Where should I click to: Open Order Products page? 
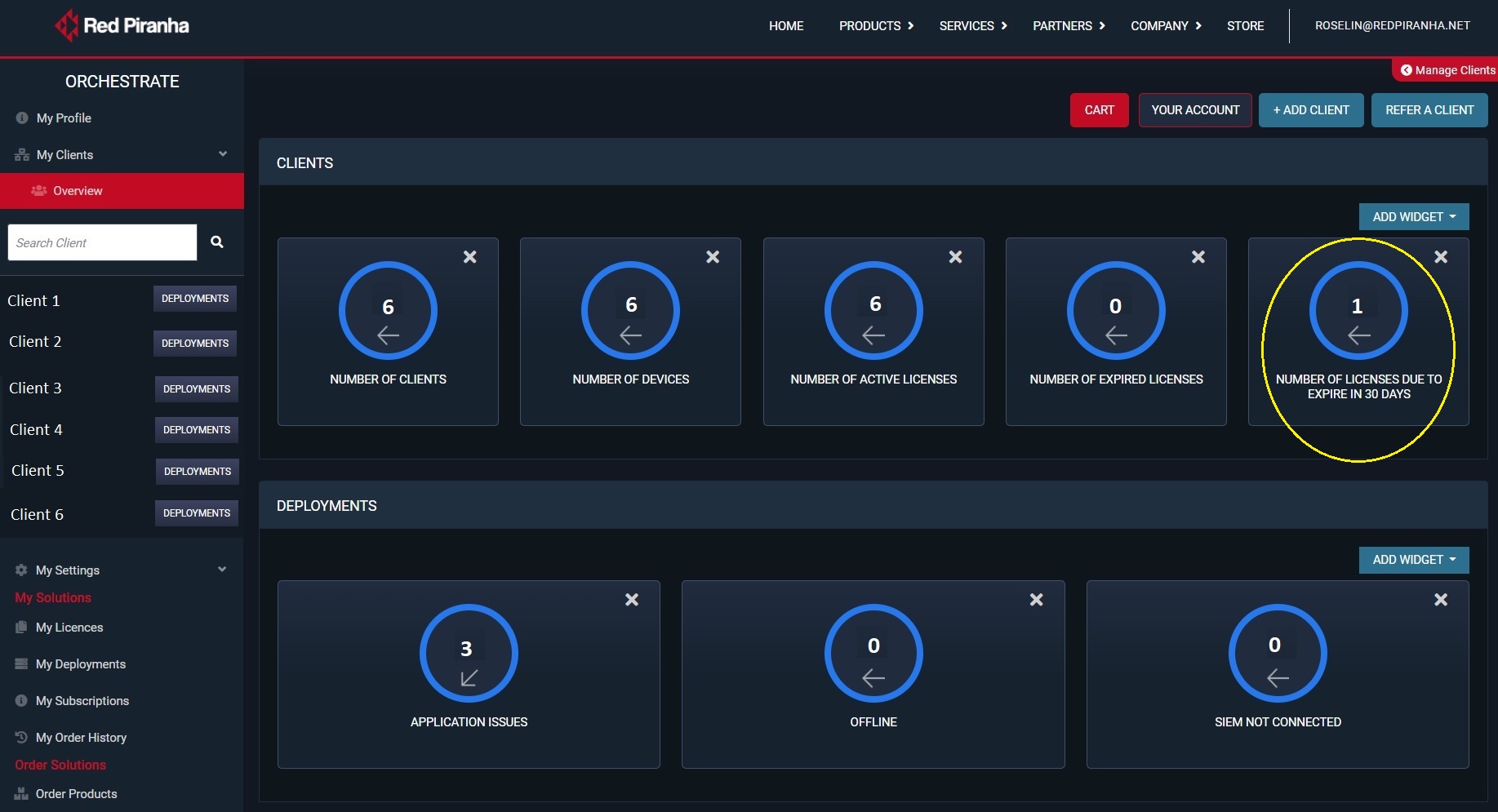coord(76,794)
